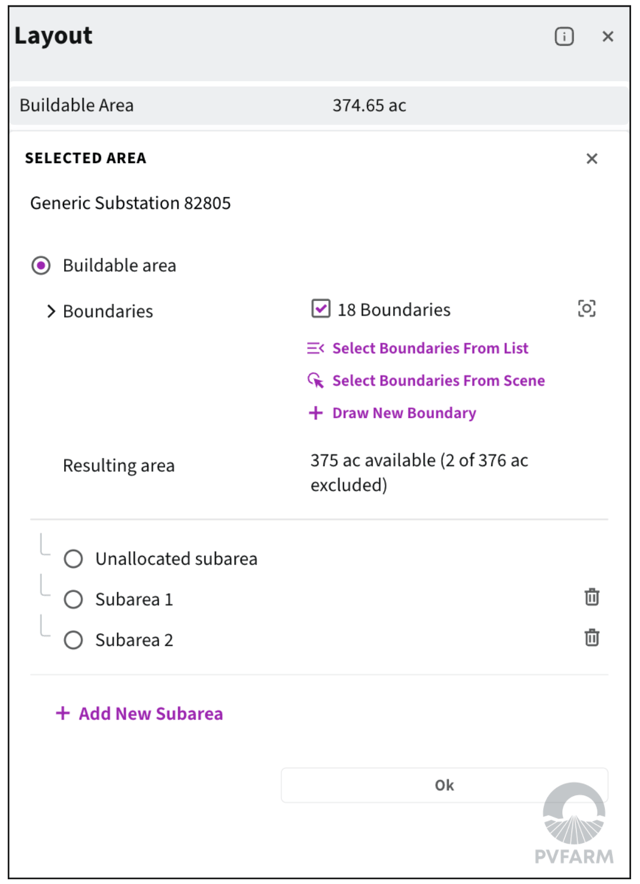
Task: Click the cursor icon for Select Boundaries From Scene
Action: coord(316,381)
